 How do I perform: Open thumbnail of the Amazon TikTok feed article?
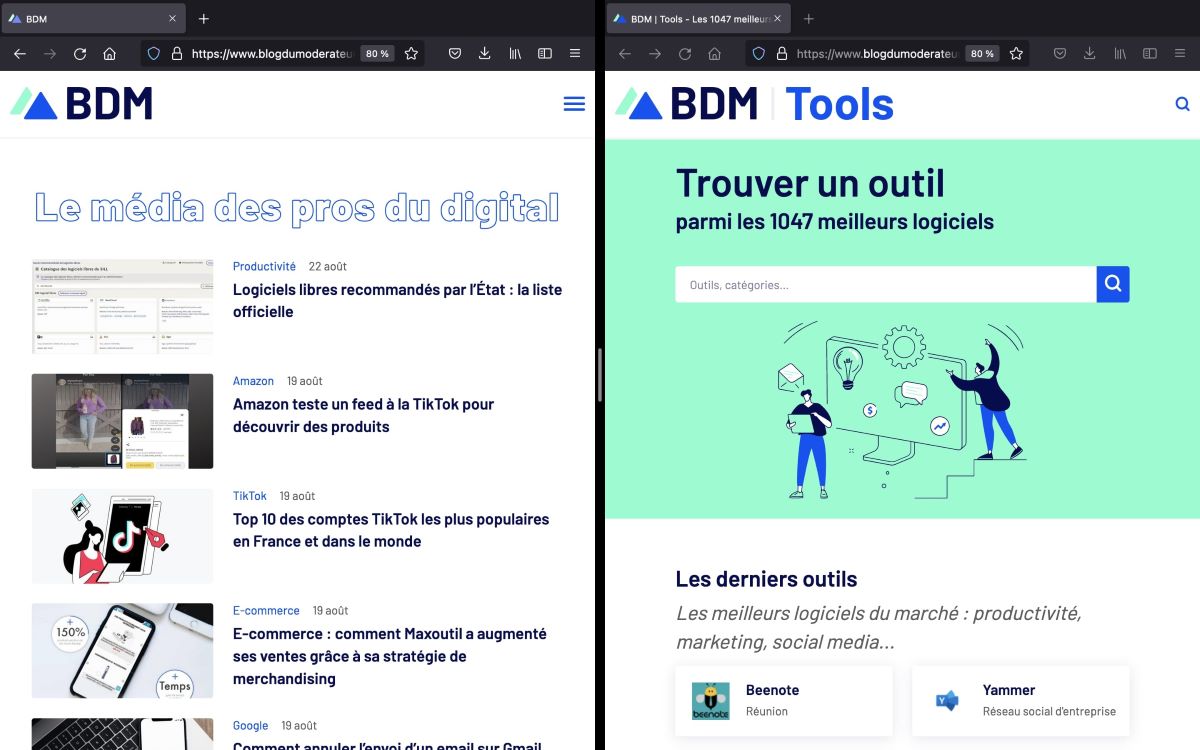coord(122,421)
